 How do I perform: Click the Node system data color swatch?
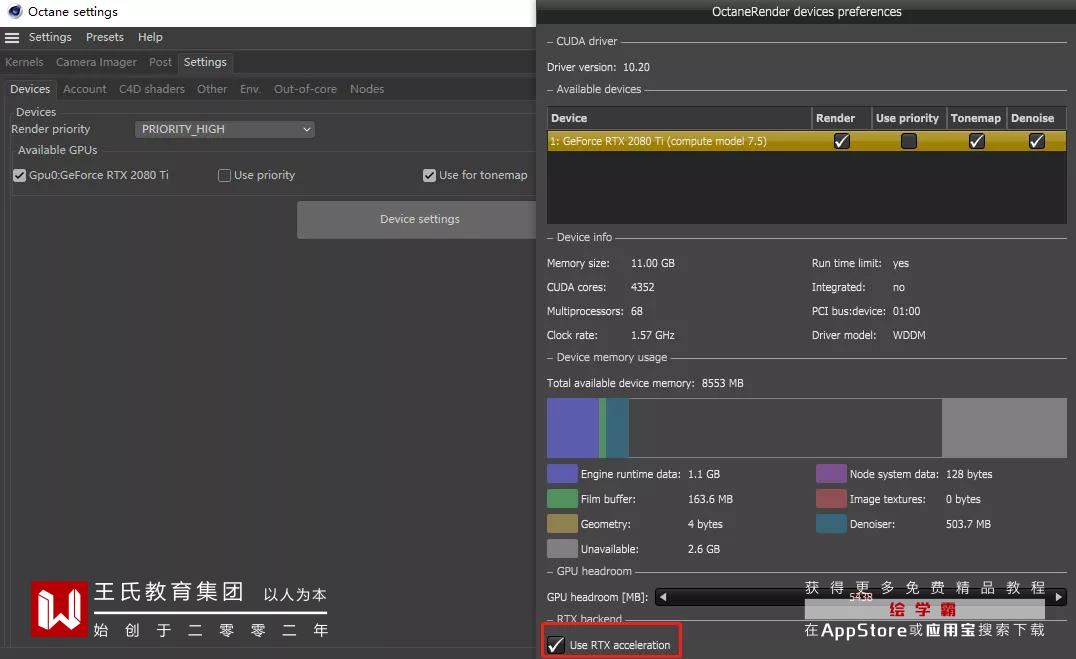tap(831, 474)
